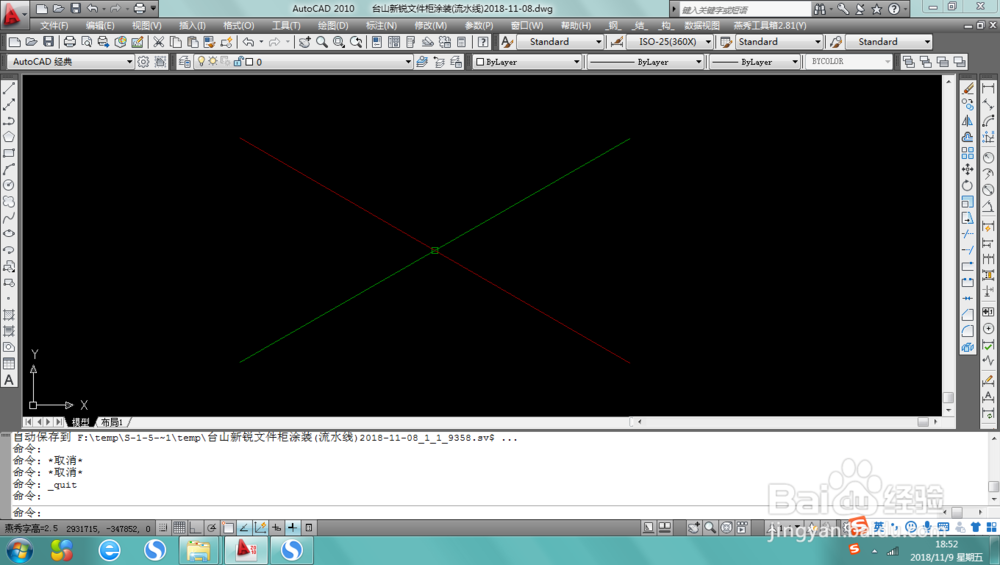Viewport: 1000px width, 565px height.
Task: Click the Linear dimension tool icon
Action: click(988, 88)
